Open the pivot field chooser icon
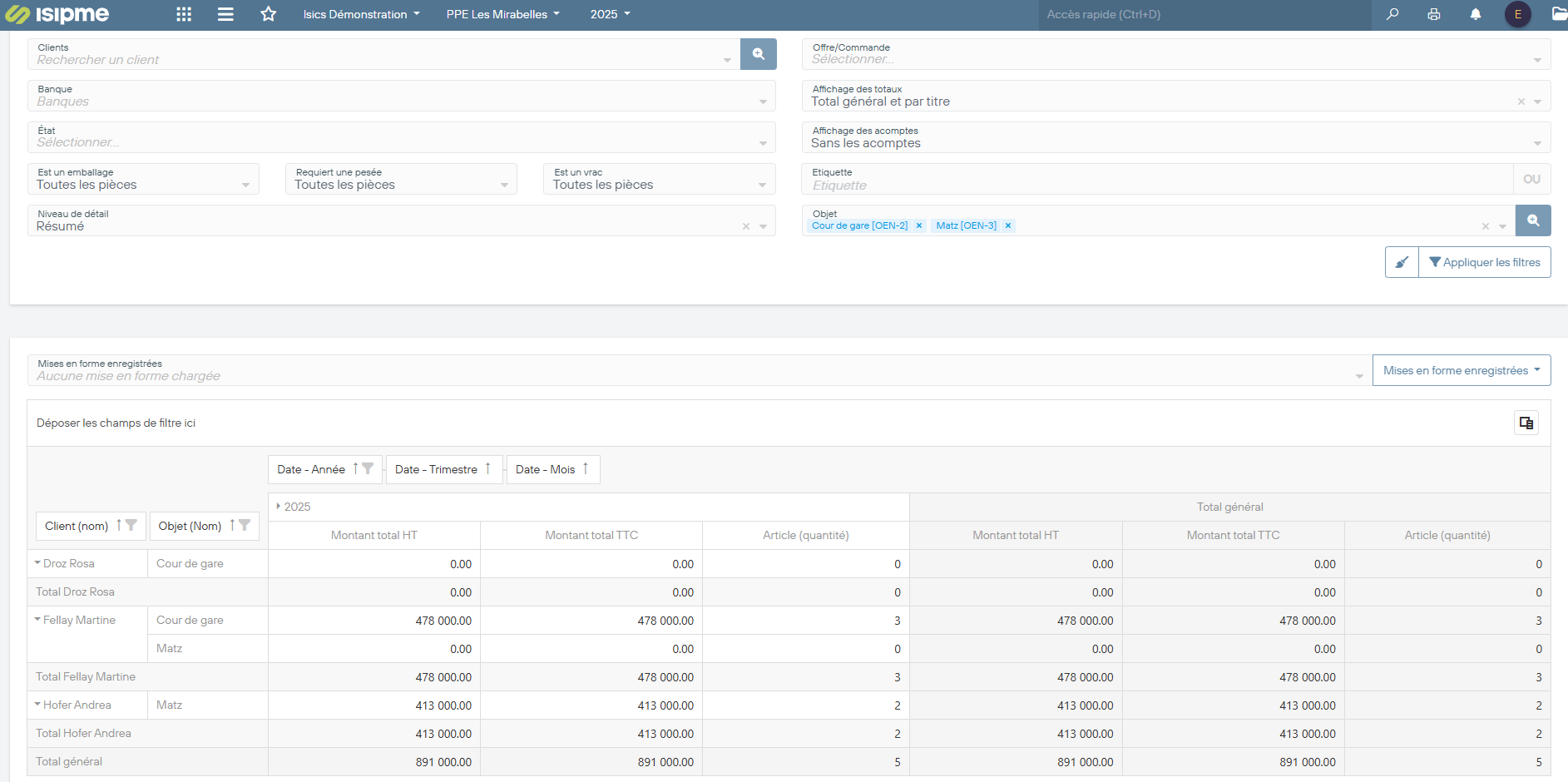The height and width of the screenshot is (782, 1568). (1526, 423)
